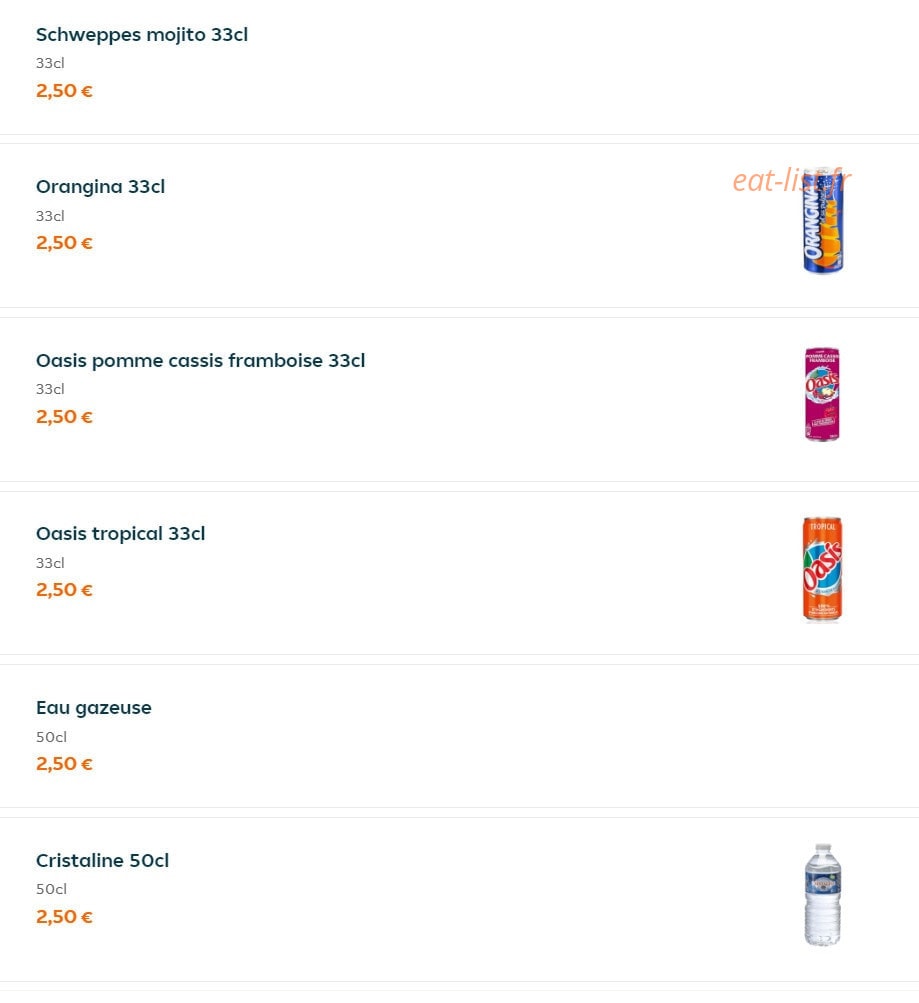Open the Orangina can product image
This screenshot has width=919, height=1003.
coord(823,221)
